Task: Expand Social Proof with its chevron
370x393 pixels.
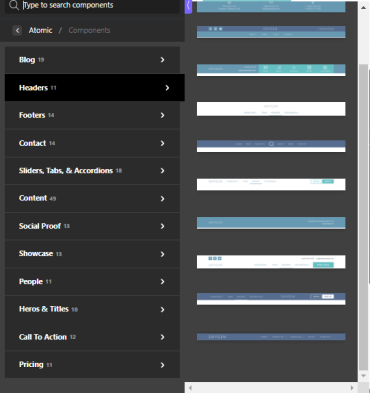Action: point(162,226)
